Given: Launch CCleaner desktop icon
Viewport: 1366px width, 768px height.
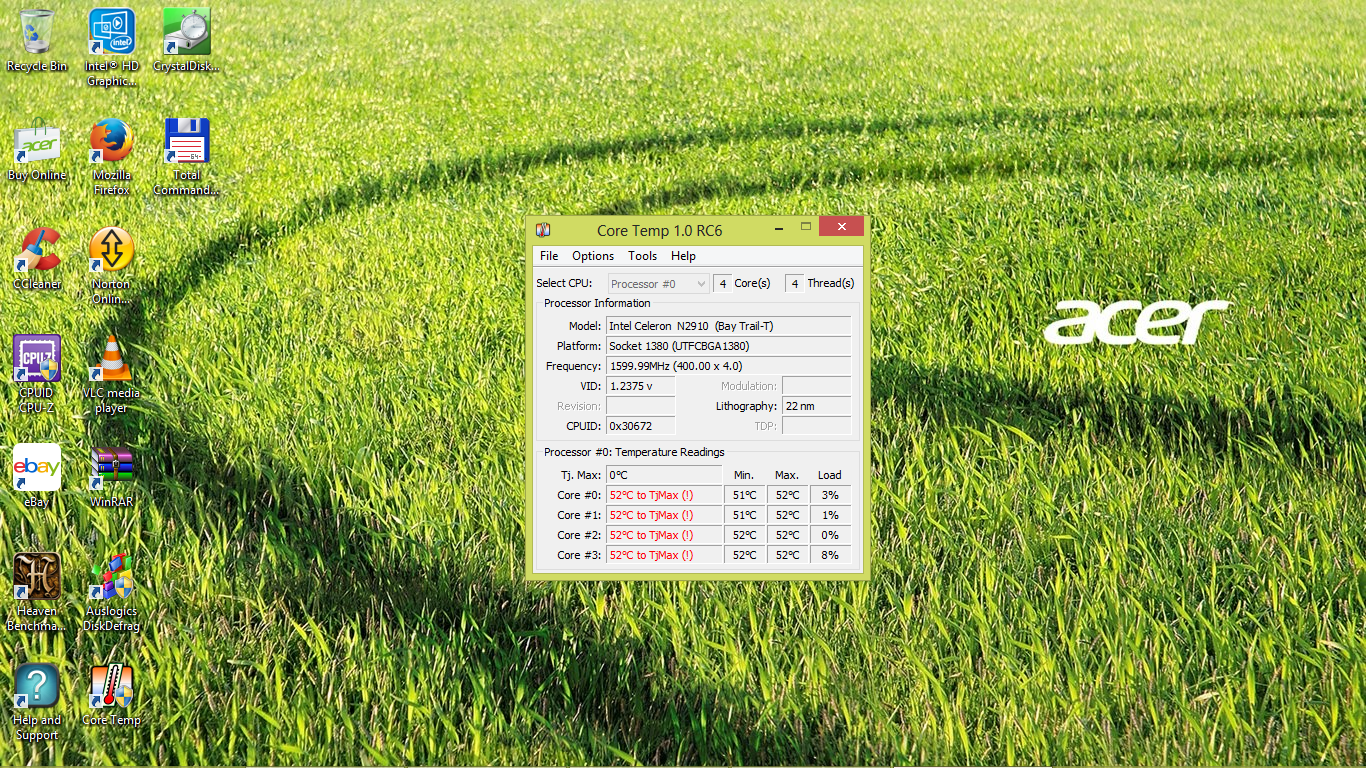Looking at the screenshot, I should tap(37, 251).
